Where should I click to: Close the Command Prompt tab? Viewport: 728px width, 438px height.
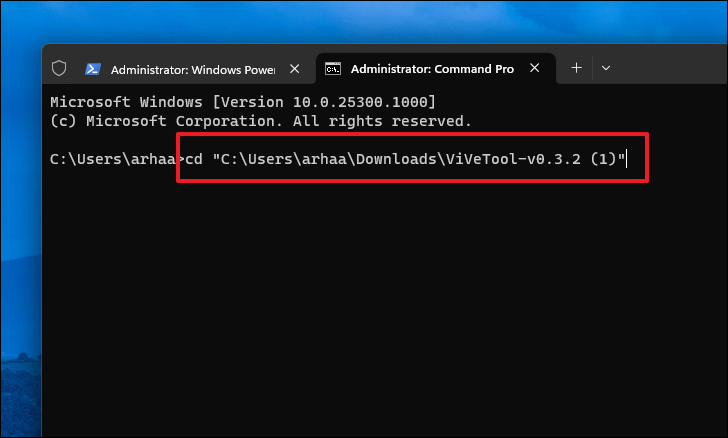click(534, 68)
